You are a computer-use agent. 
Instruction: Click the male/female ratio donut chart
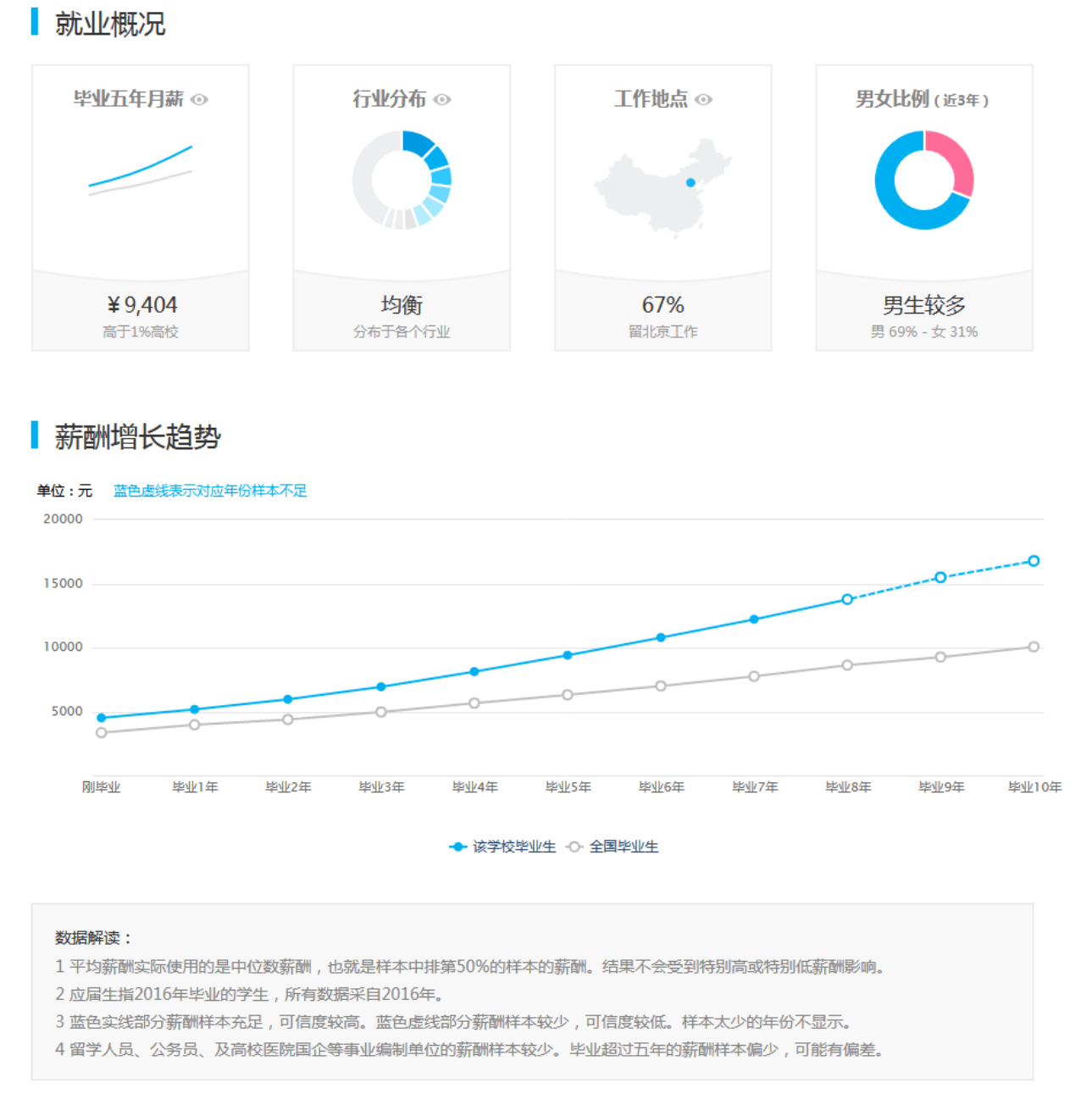point(923,178)
